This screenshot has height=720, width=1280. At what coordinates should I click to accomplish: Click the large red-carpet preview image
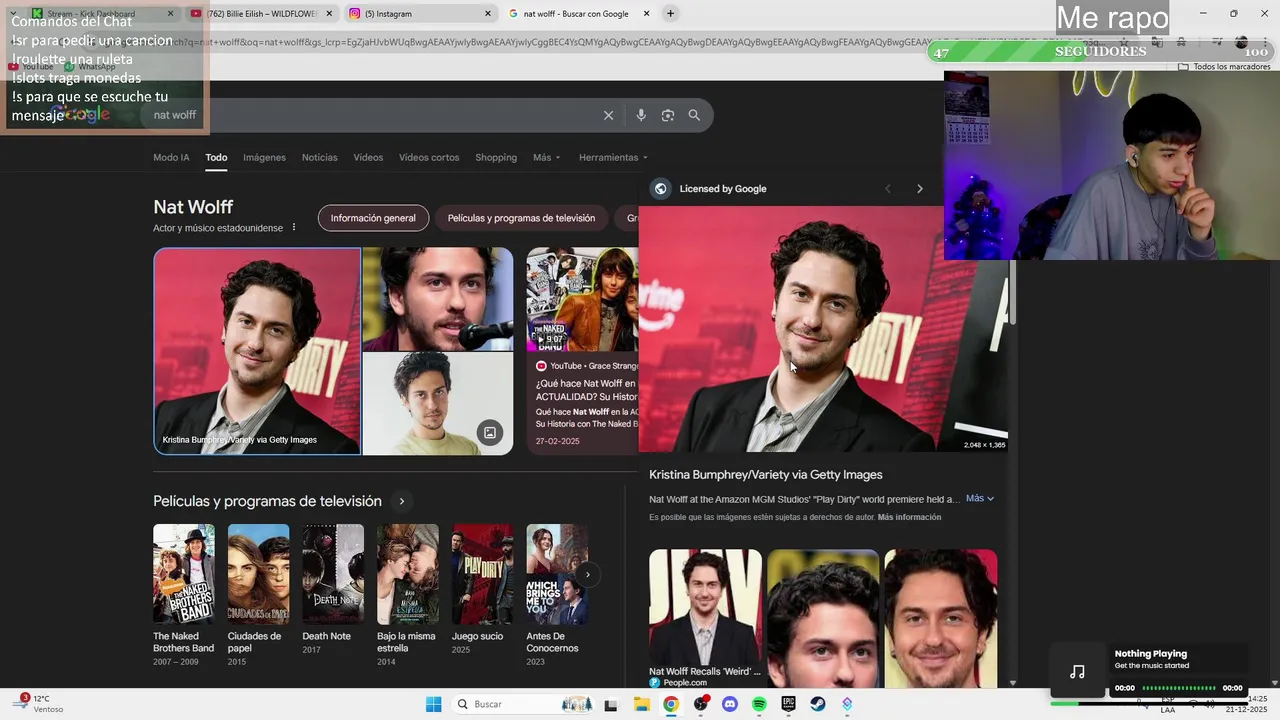coord(823,329)
